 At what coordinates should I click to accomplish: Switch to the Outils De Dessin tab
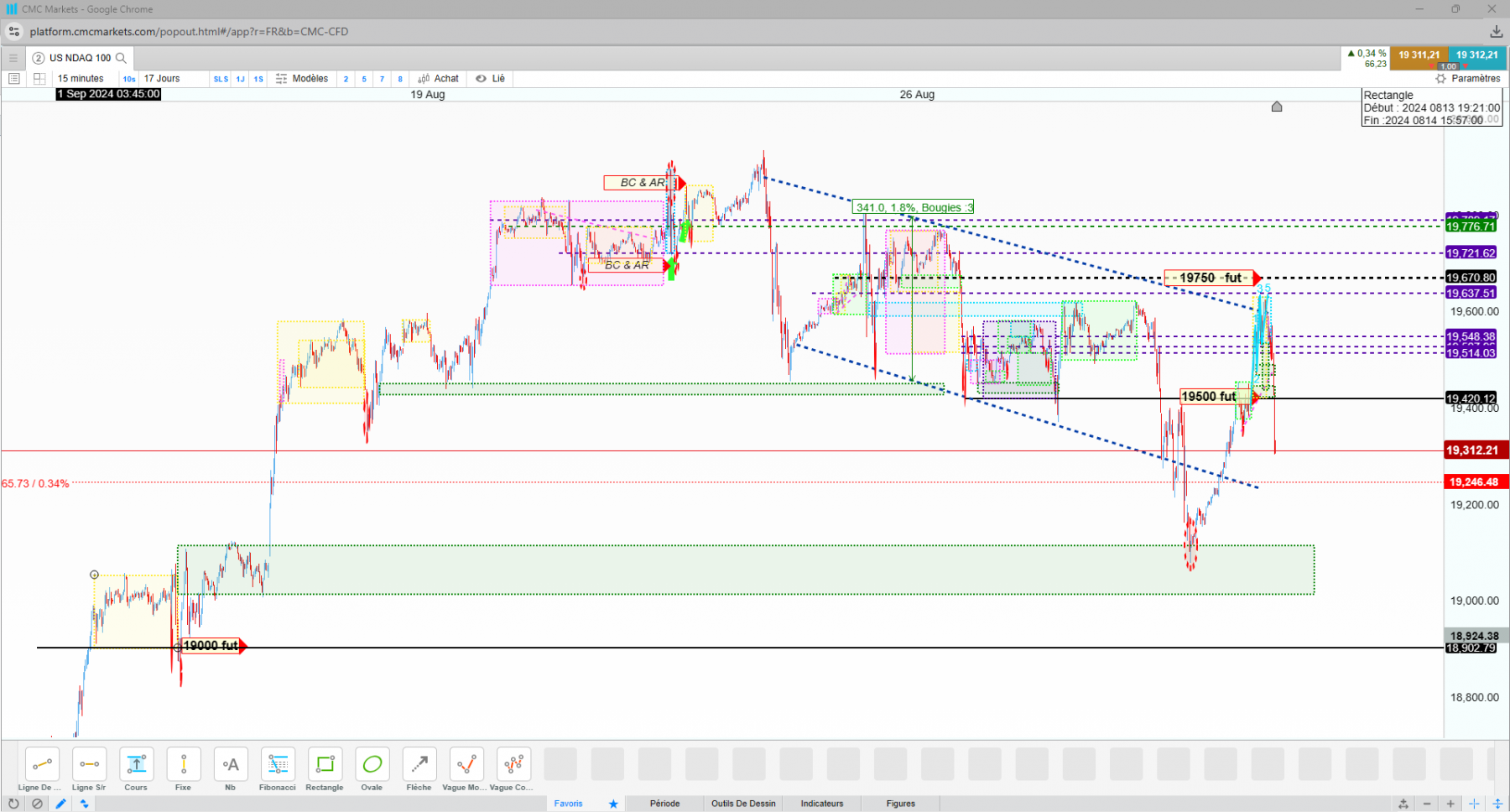[x=744, y=804]
